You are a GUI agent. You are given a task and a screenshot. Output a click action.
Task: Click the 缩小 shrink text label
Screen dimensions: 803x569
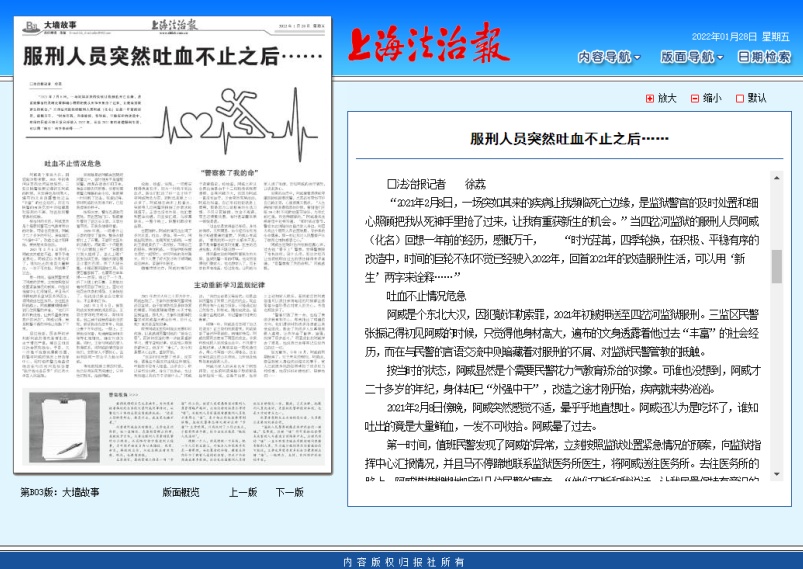coord(712,98)
